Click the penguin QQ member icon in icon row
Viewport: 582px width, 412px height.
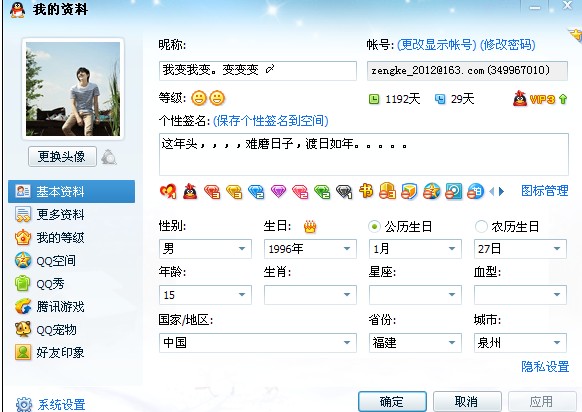(190, 192)
